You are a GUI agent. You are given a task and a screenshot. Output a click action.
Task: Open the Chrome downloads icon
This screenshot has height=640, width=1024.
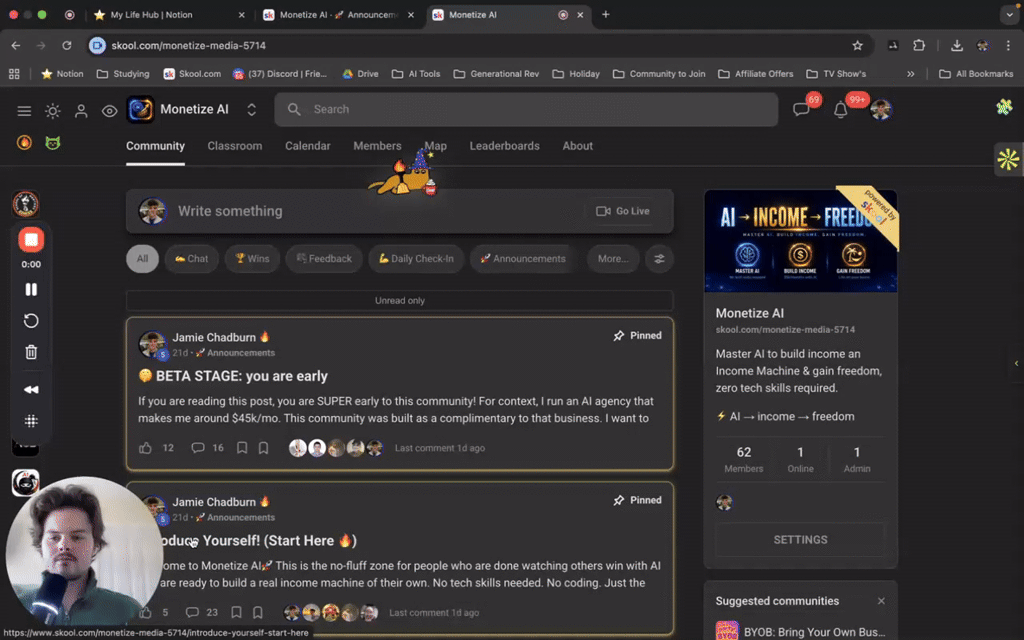(x=957, y=46)
